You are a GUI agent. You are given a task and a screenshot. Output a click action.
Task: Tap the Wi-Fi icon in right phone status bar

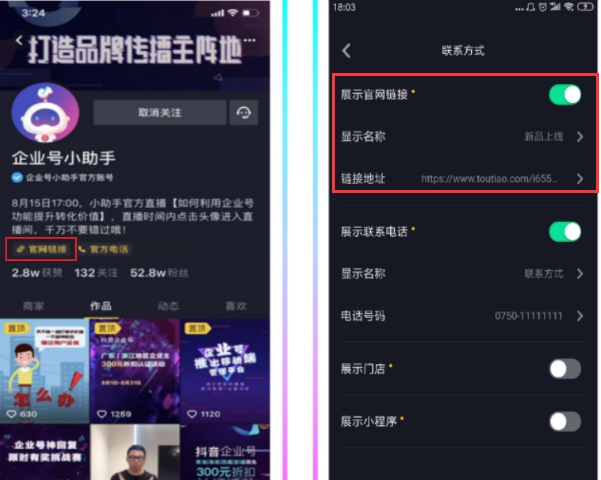tap(569, 7)
